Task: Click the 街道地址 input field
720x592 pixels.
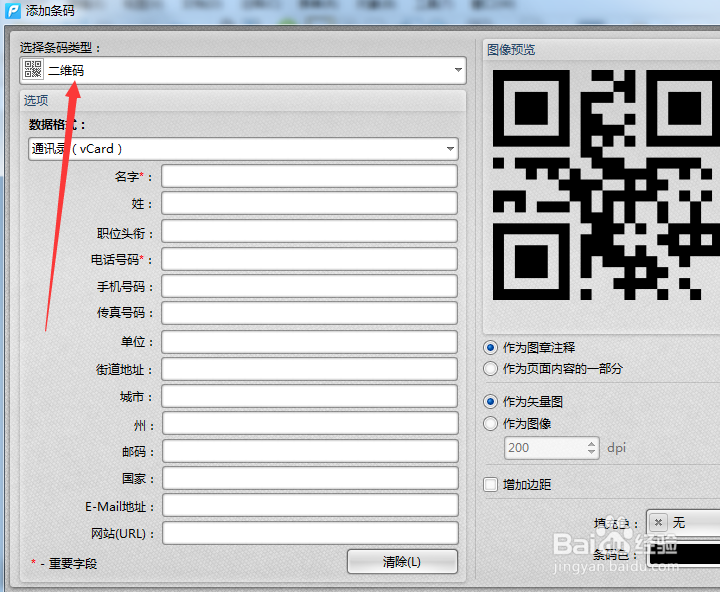Action: tap(309, 369)
